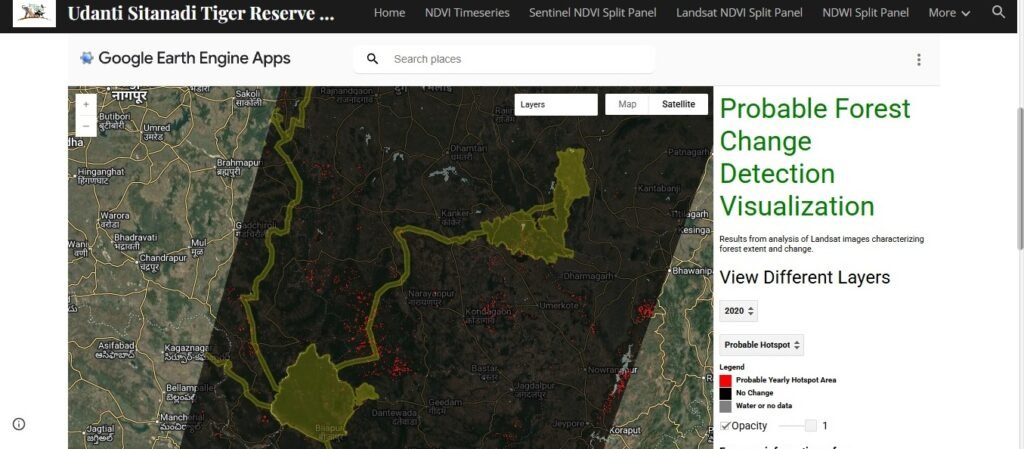Click the tiger reserve site logo
This screenshot has width=1024, height=449.
[34, 13]
